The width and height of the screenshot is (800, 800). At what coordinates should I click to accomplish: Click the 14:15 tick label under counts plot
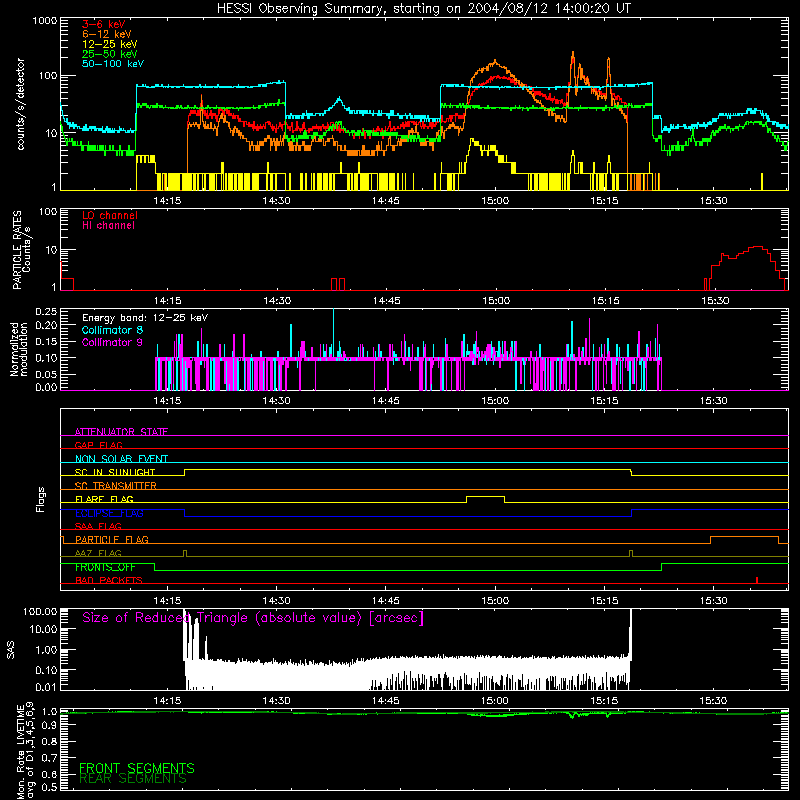[167, 201]
